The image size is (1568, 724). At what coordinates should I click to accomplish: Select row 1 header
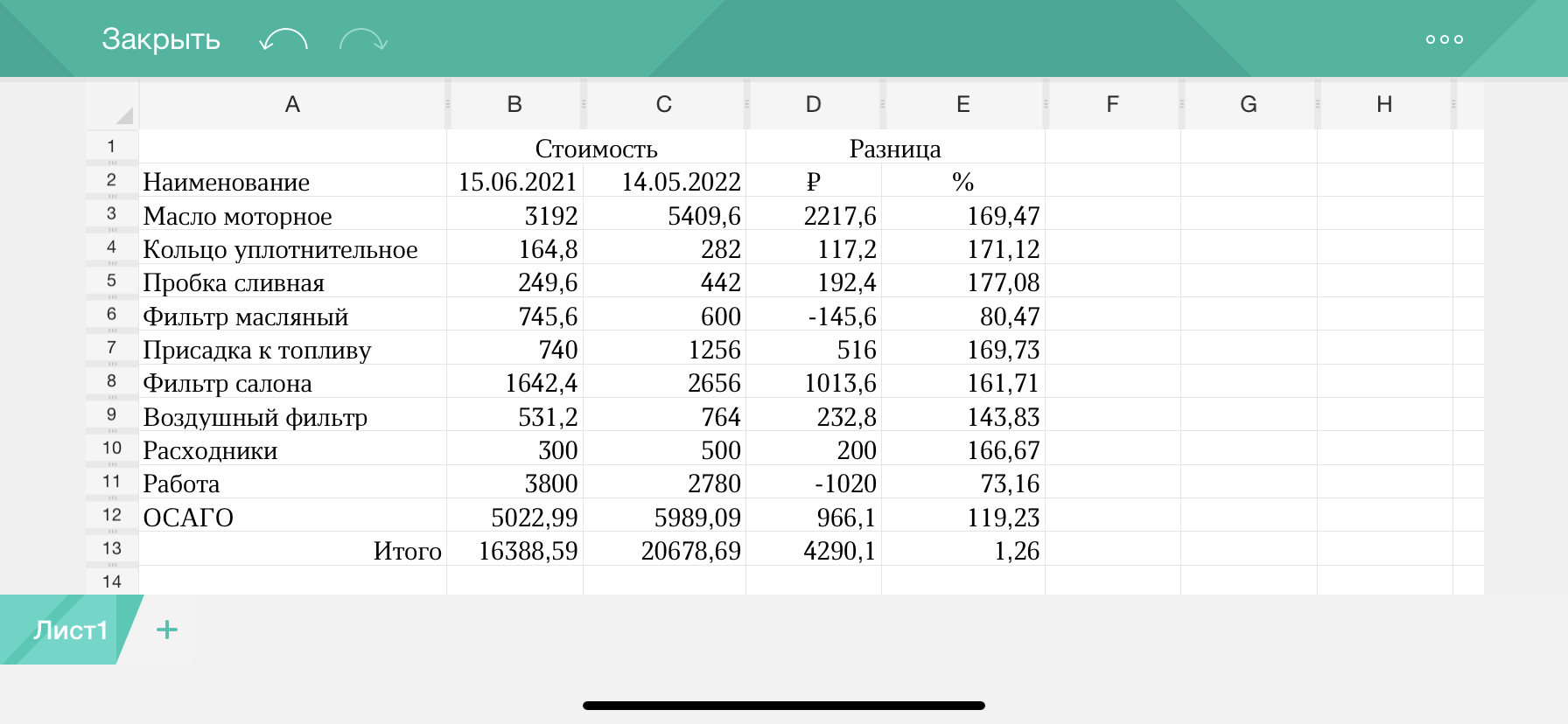[112, 146]
